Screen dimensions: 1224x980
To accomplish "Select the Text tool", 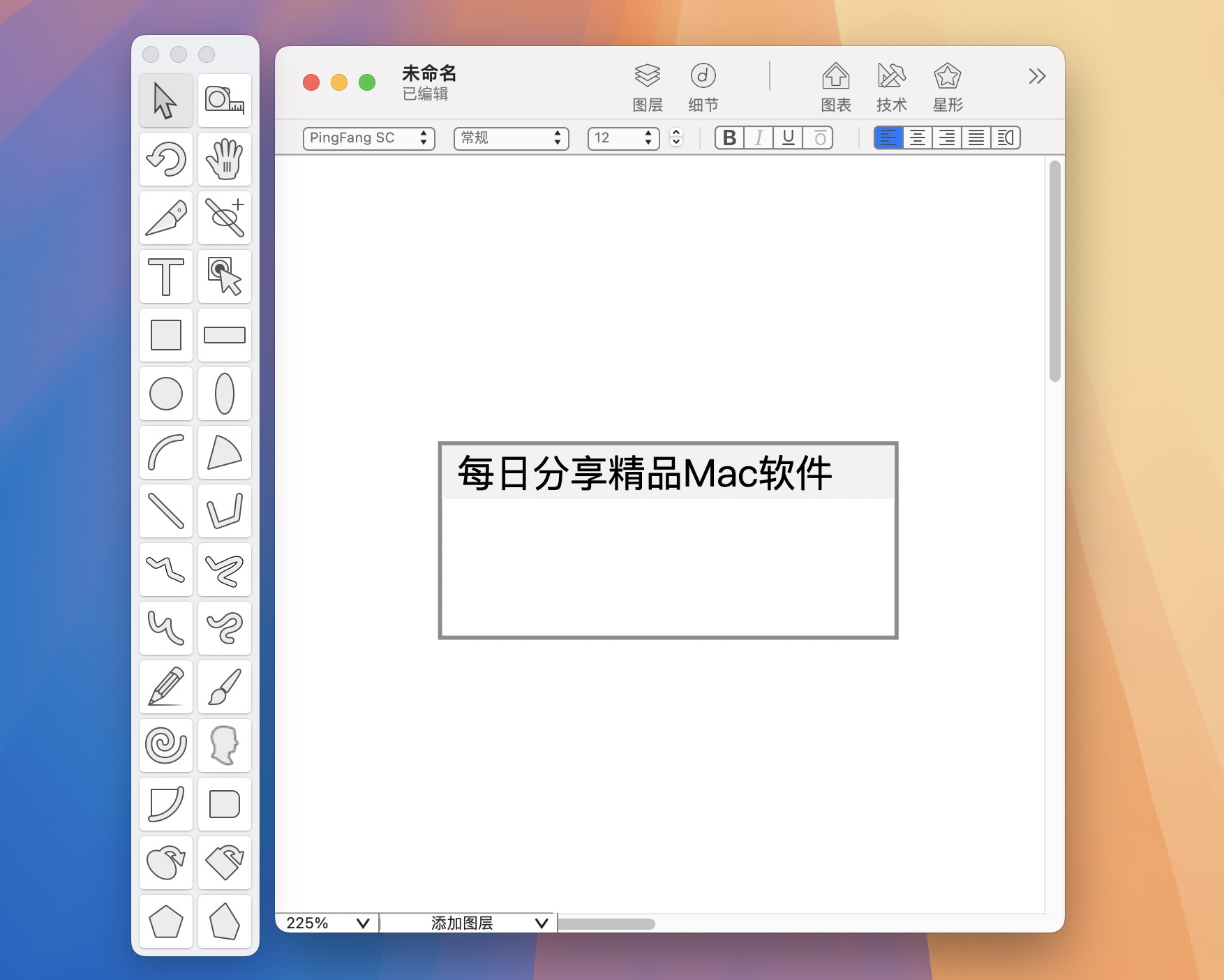I will click(x=166, y=277).
